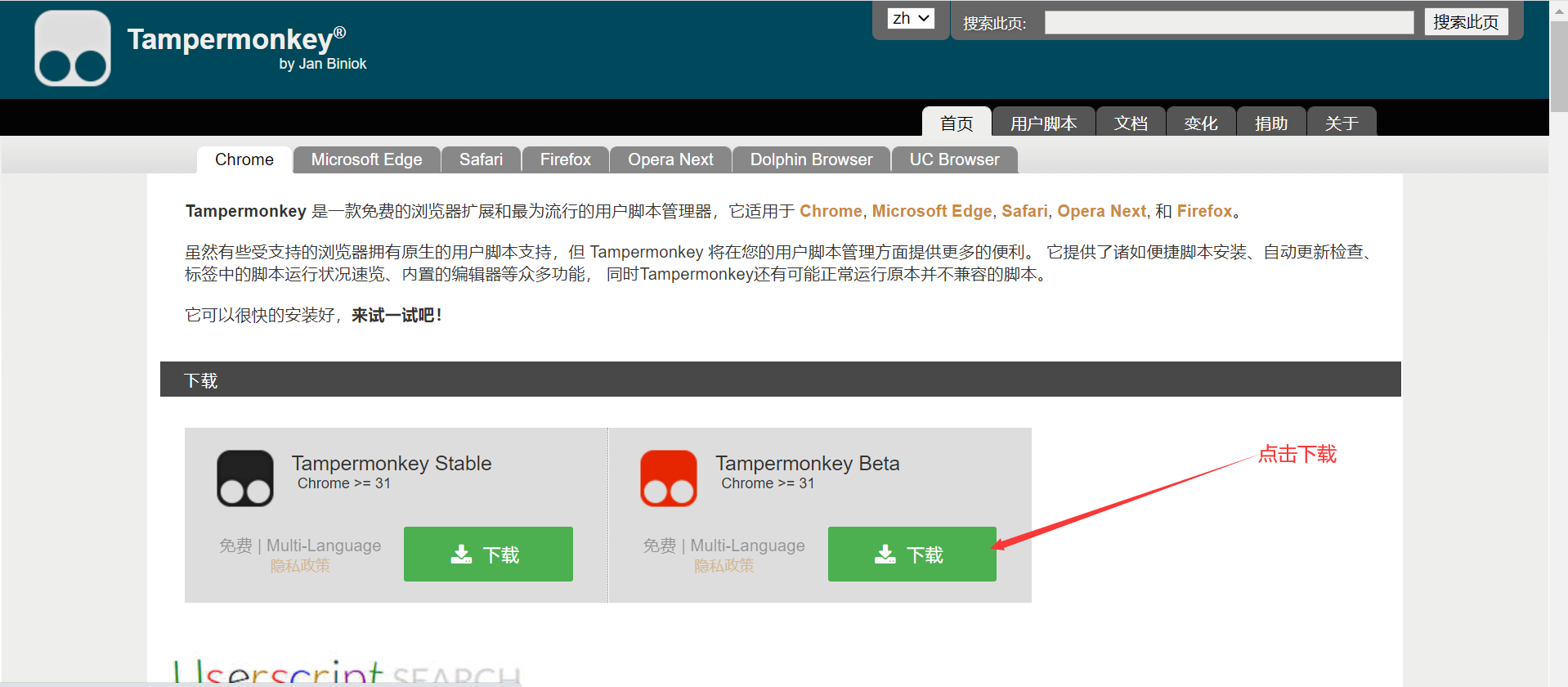Open 隐私政策 link under Tampermonkey Stable
Image resolution: width=1568 pixels, height=687 pixels.
[x=300, y=565]
